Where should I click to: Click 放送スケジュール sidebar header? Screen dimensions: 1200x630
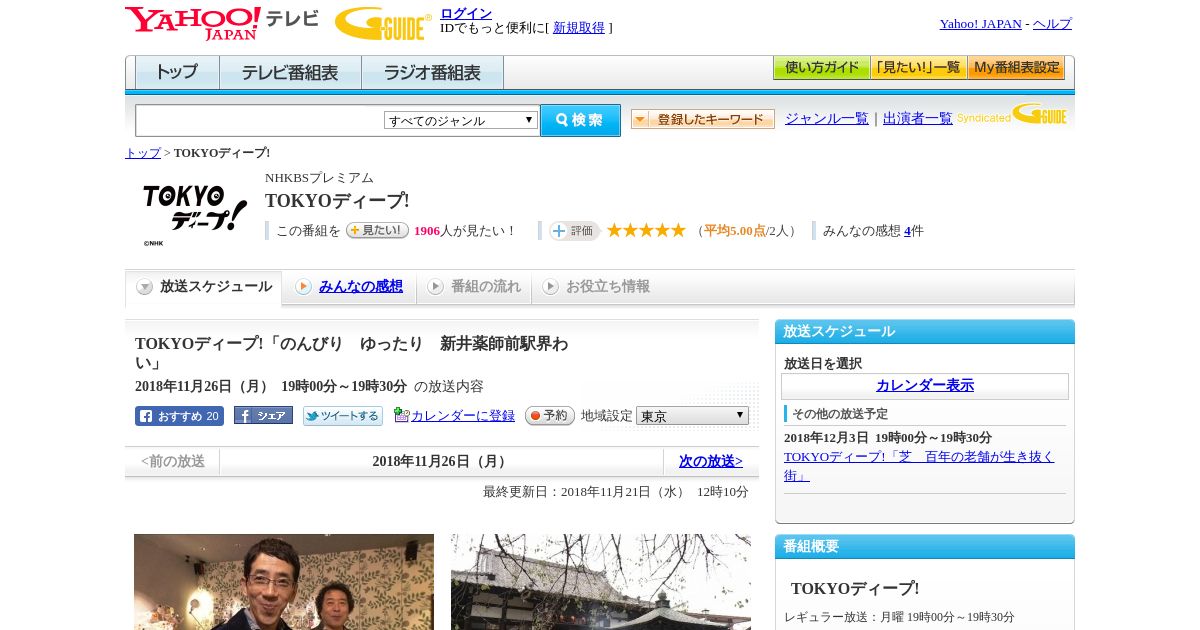[x=925, y=331]
